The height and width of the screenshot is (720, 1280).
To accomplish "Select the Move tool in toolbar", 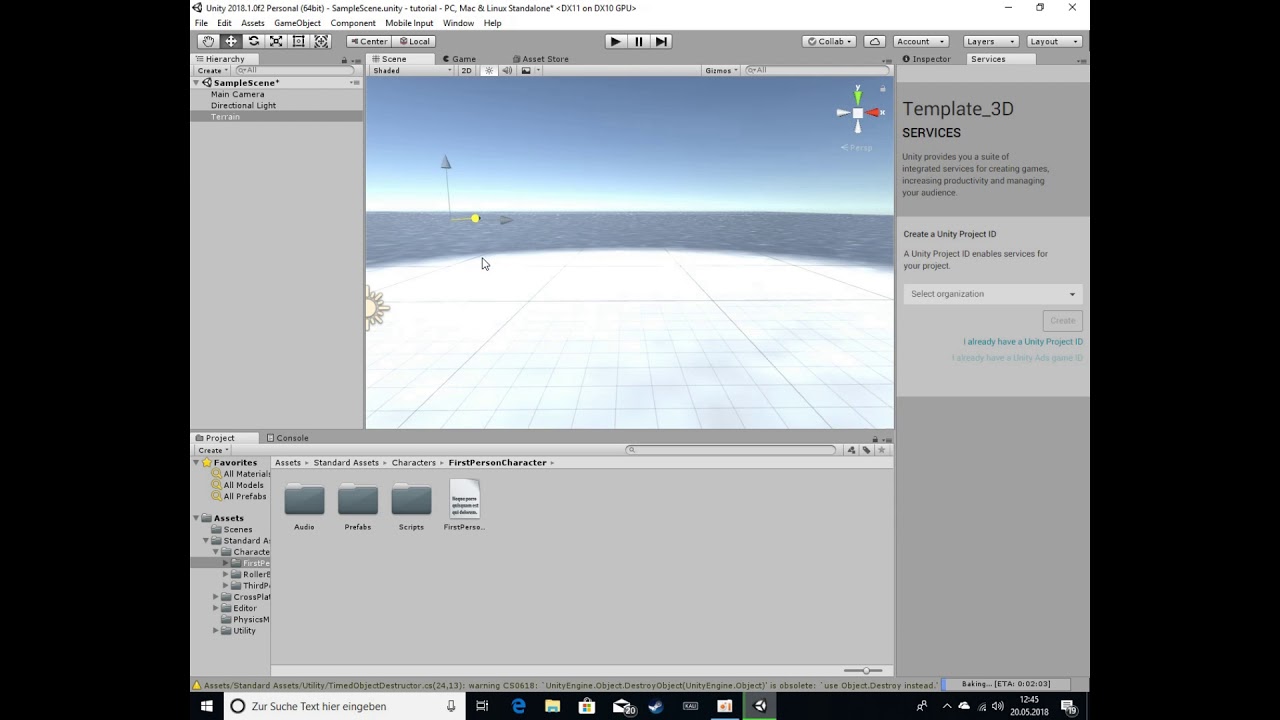I will pos(231,41).
